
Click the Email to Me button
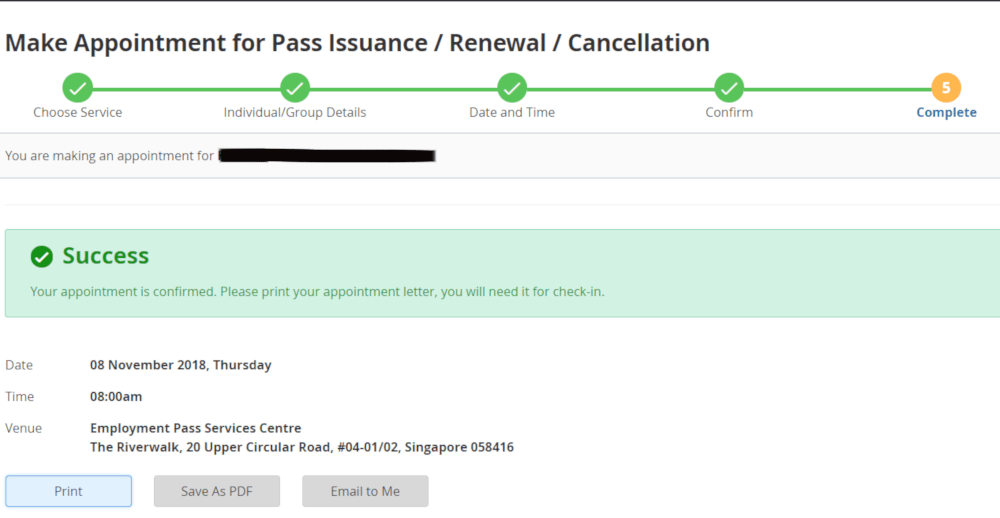pos(365,491)
